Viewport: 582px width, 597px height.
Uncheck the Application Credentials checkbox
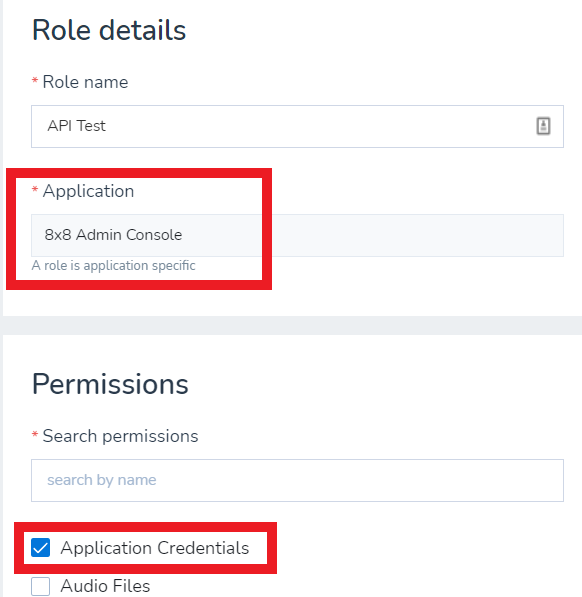(40, 548)
